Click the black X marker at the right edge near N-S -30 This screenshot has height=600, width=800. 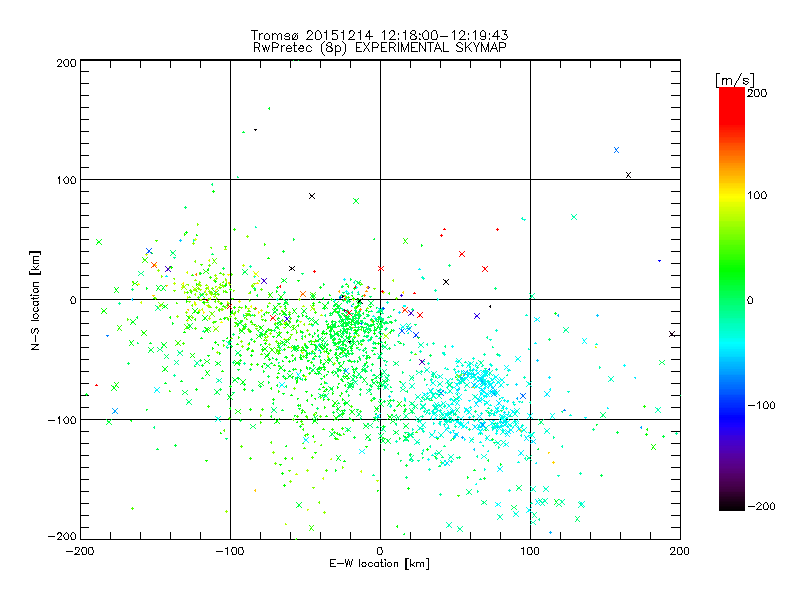coord(672,334)
